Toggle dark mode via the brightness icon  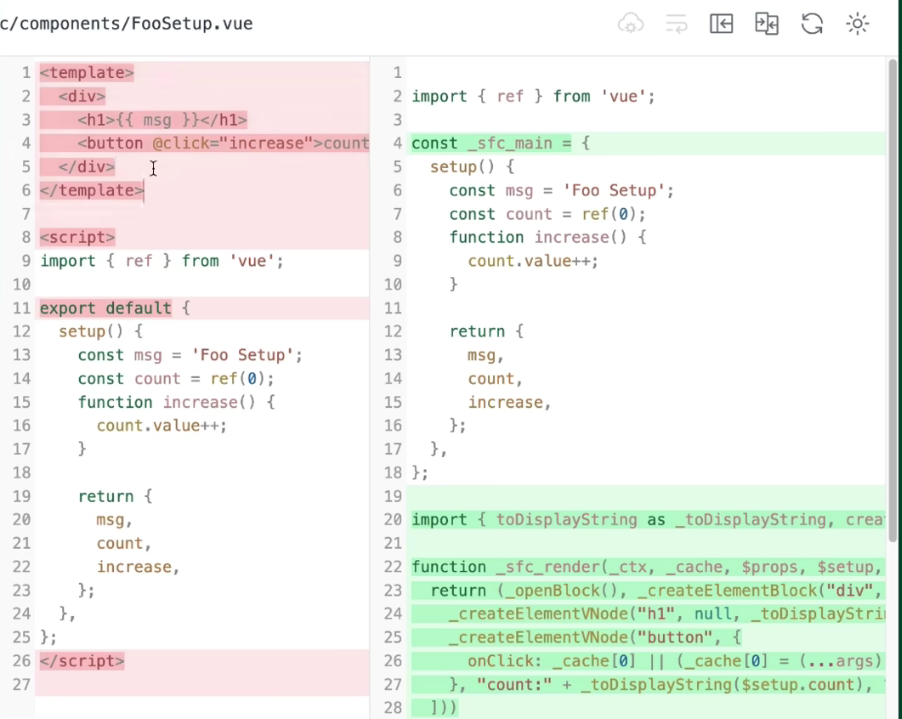click(857, 23)
